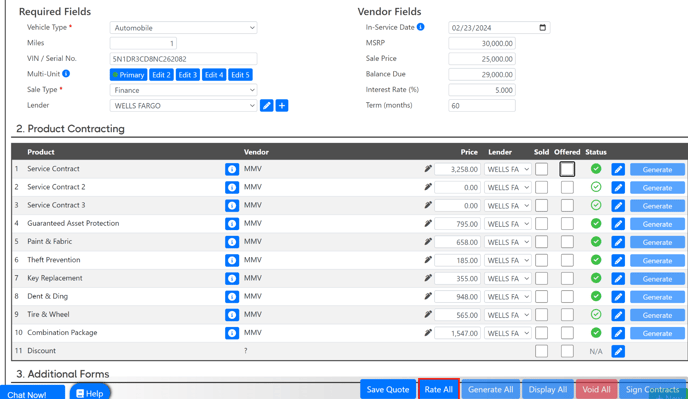
Task: Open info icon for Paint & Fabric
Action: point(232,242)
